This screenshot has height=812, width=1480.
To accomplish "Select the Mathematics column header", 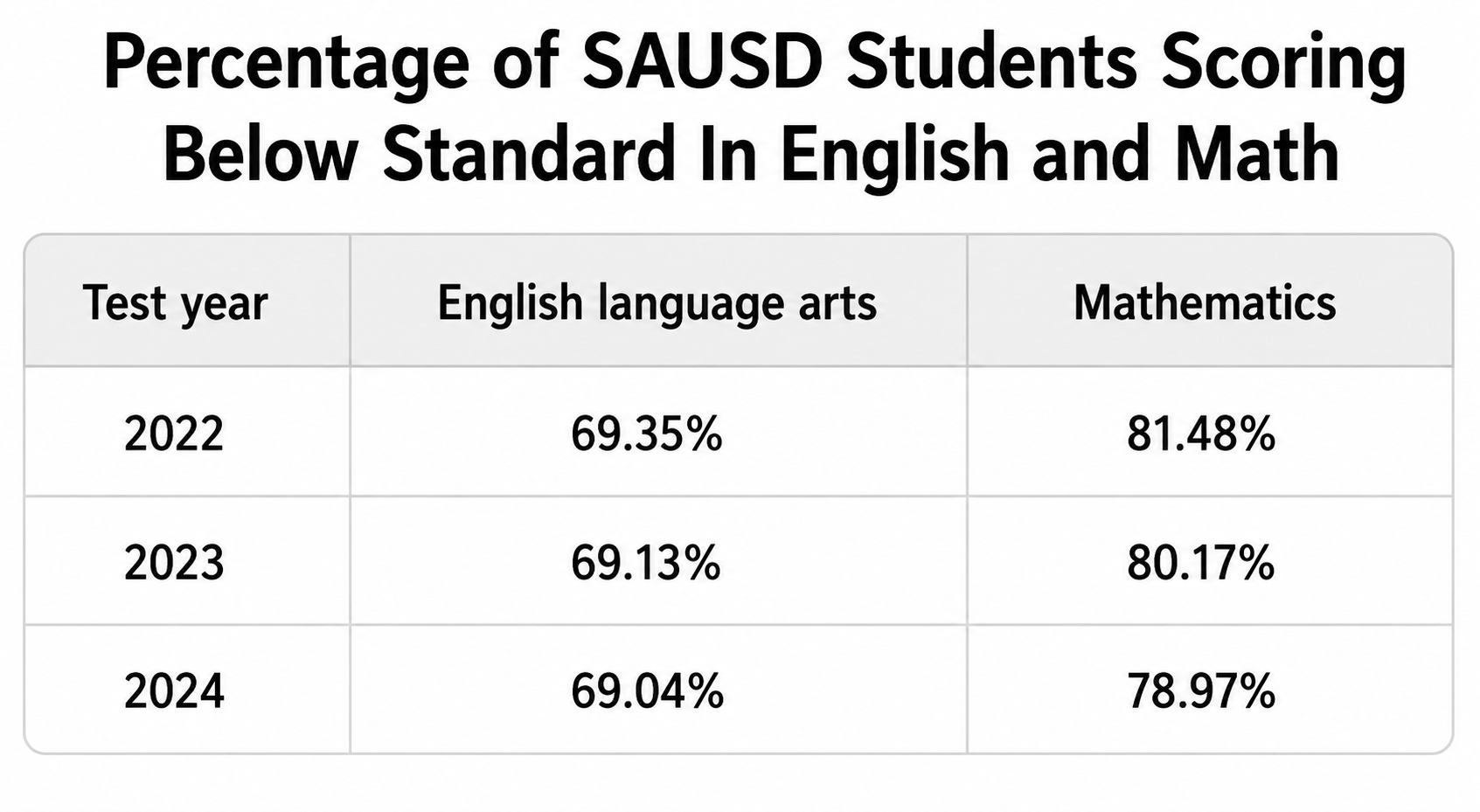I will tap(1205, 303).
